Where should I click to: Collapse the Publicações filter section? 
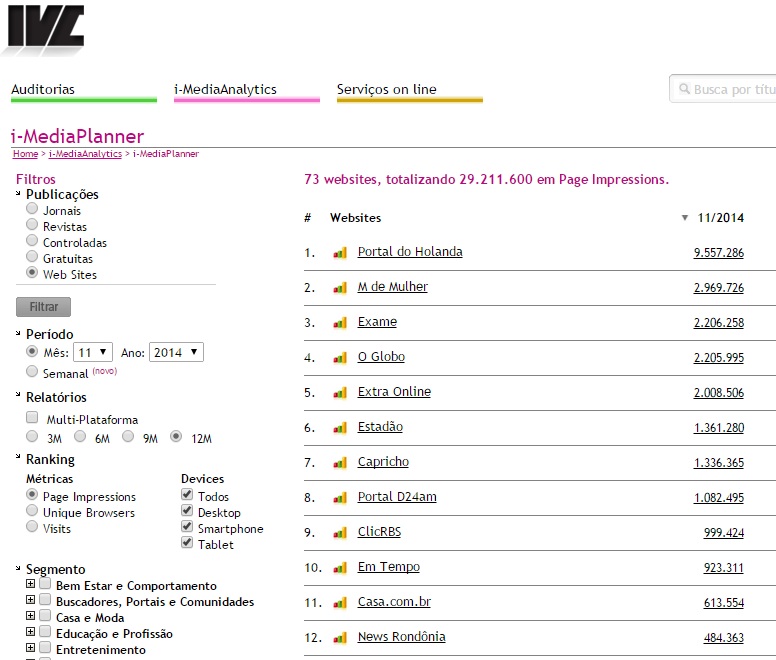18,193
